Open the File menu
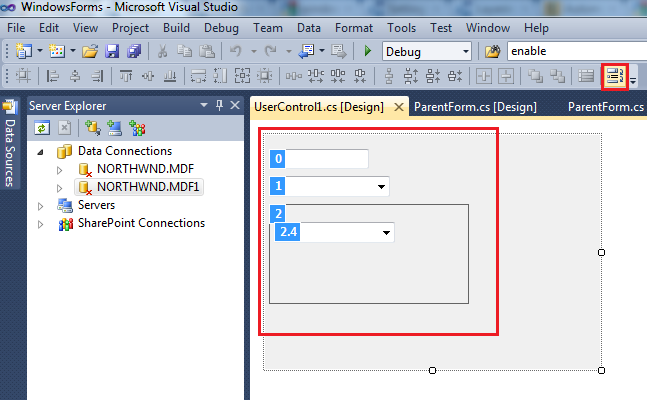This screenshot has height=400, width=647. tap(16, 28)
